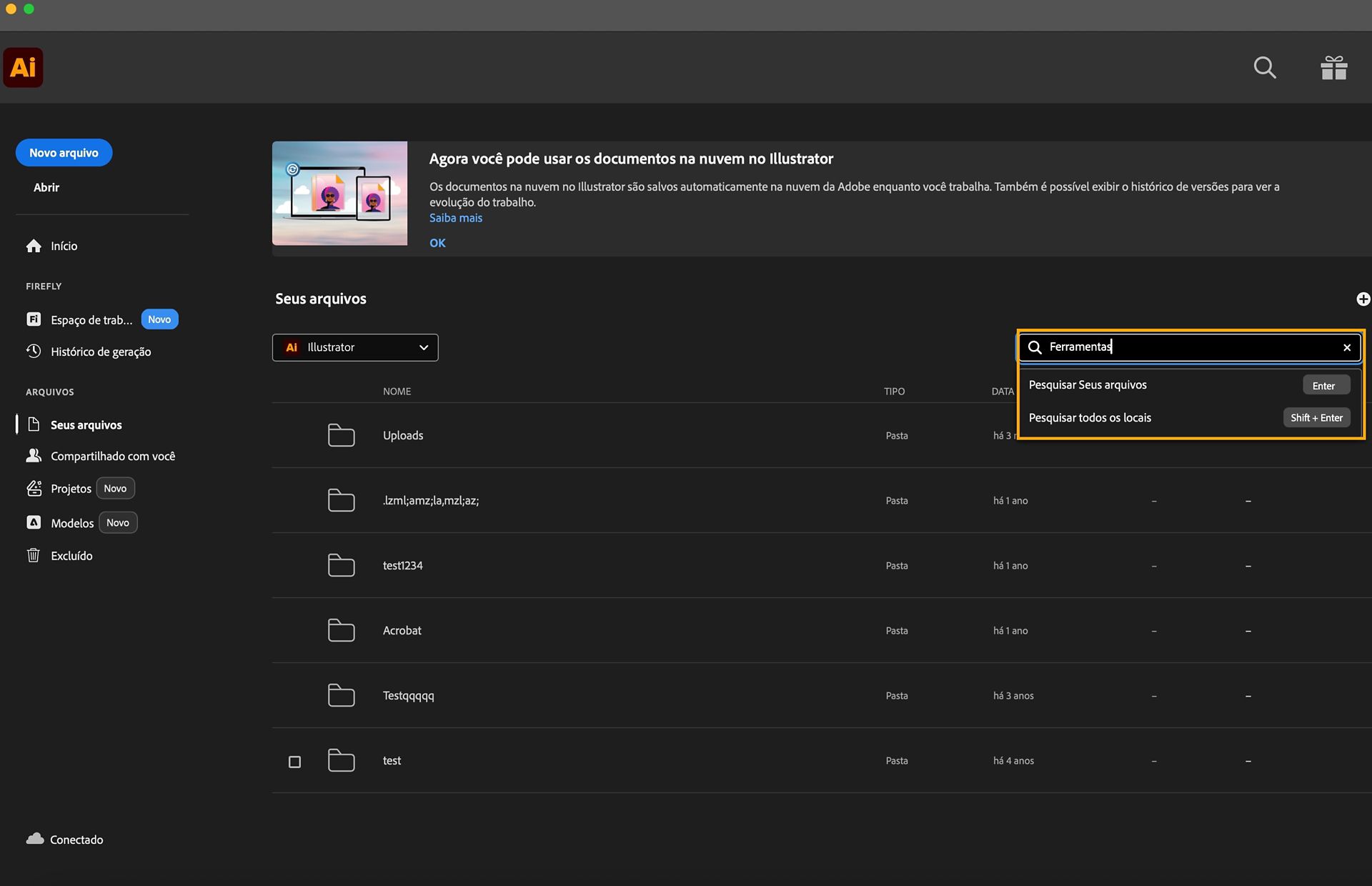
Task: Click the Illustrator Ai logo icon
Action: click(x=23, y=67)
